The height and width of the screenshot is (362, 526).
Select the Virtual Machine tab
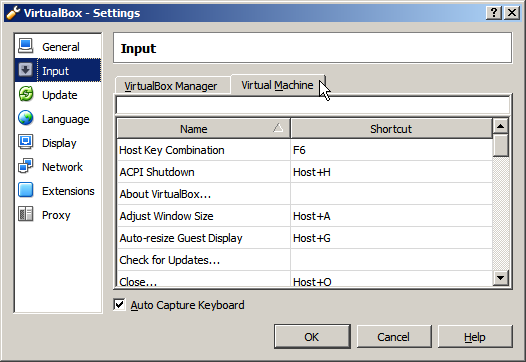(x=277, y=85)
